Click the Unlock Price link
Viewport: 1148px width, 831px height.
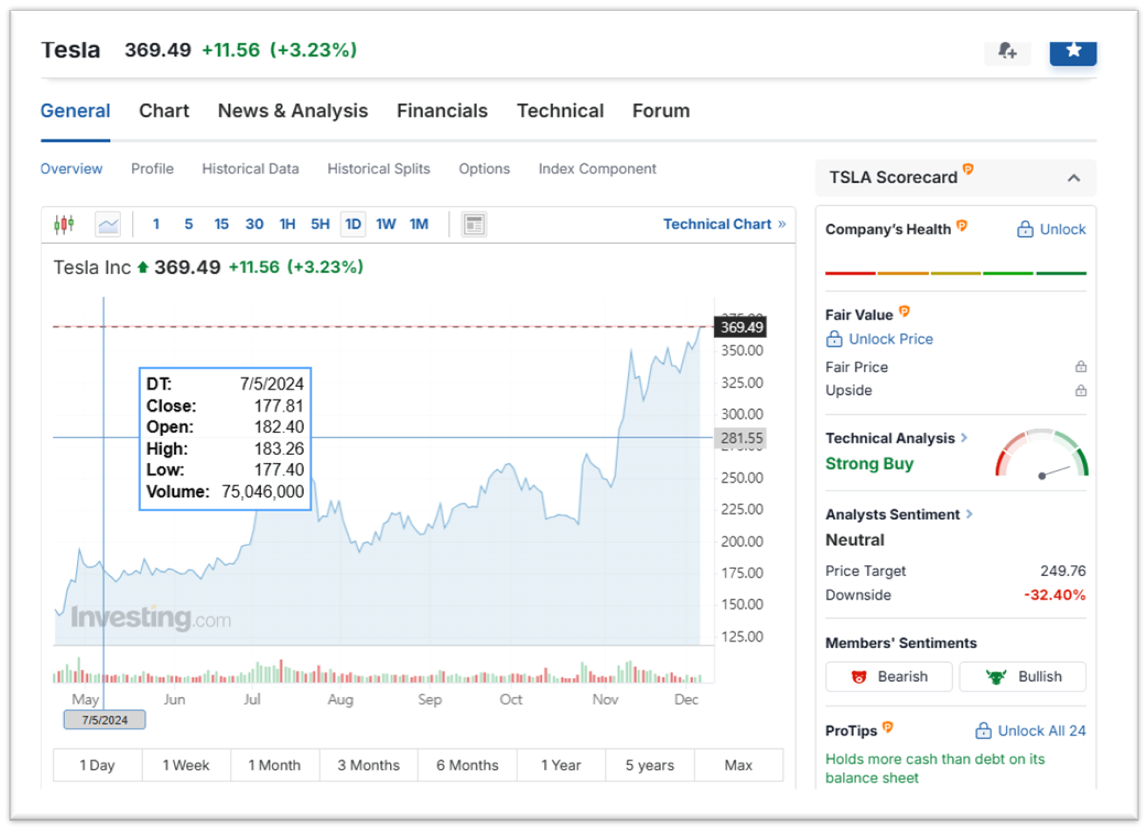click(890, 339)
